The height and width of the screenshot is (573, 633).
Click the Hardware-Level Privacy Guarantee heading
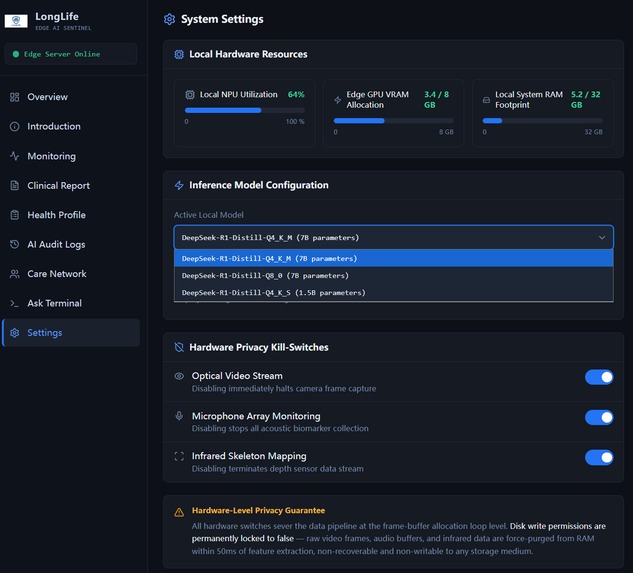(258, 510)
